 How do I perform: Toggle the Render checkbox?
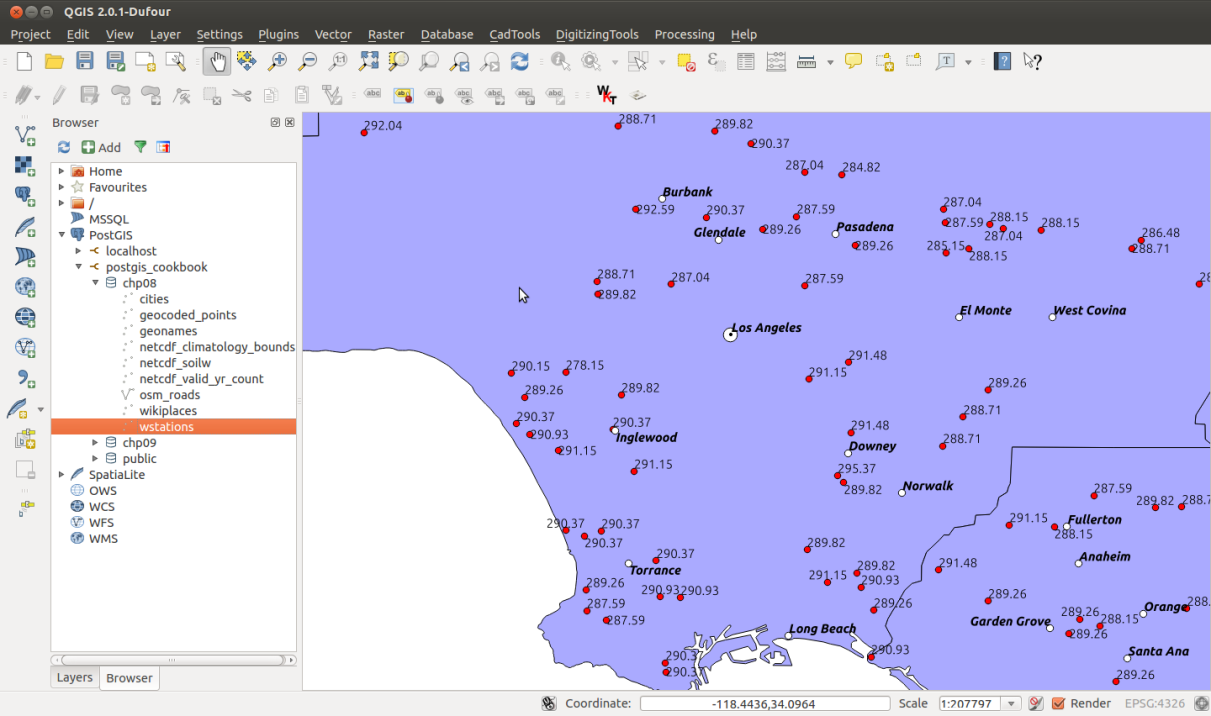point(1058,704)
